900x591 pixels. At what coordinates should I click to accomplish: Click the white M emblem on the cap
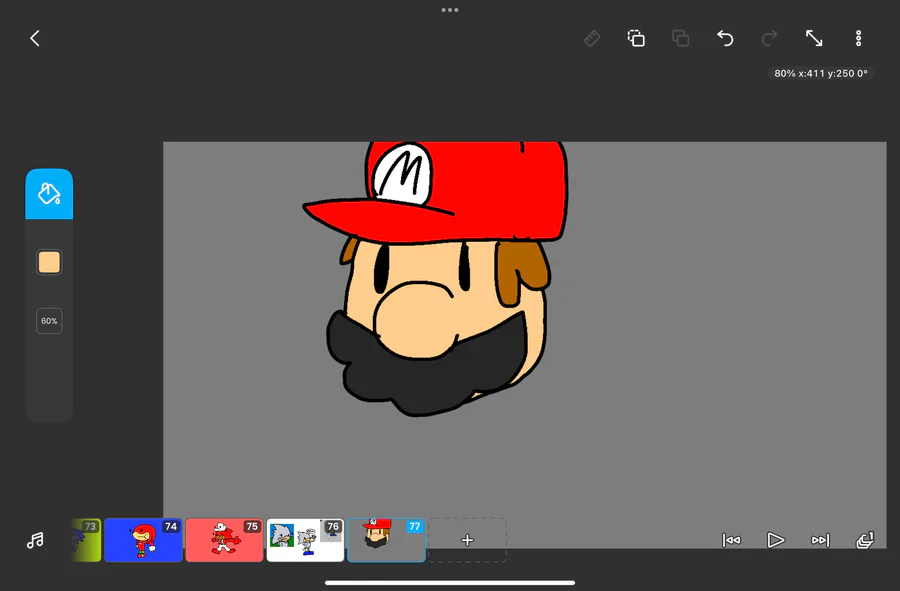pos(402,172)
